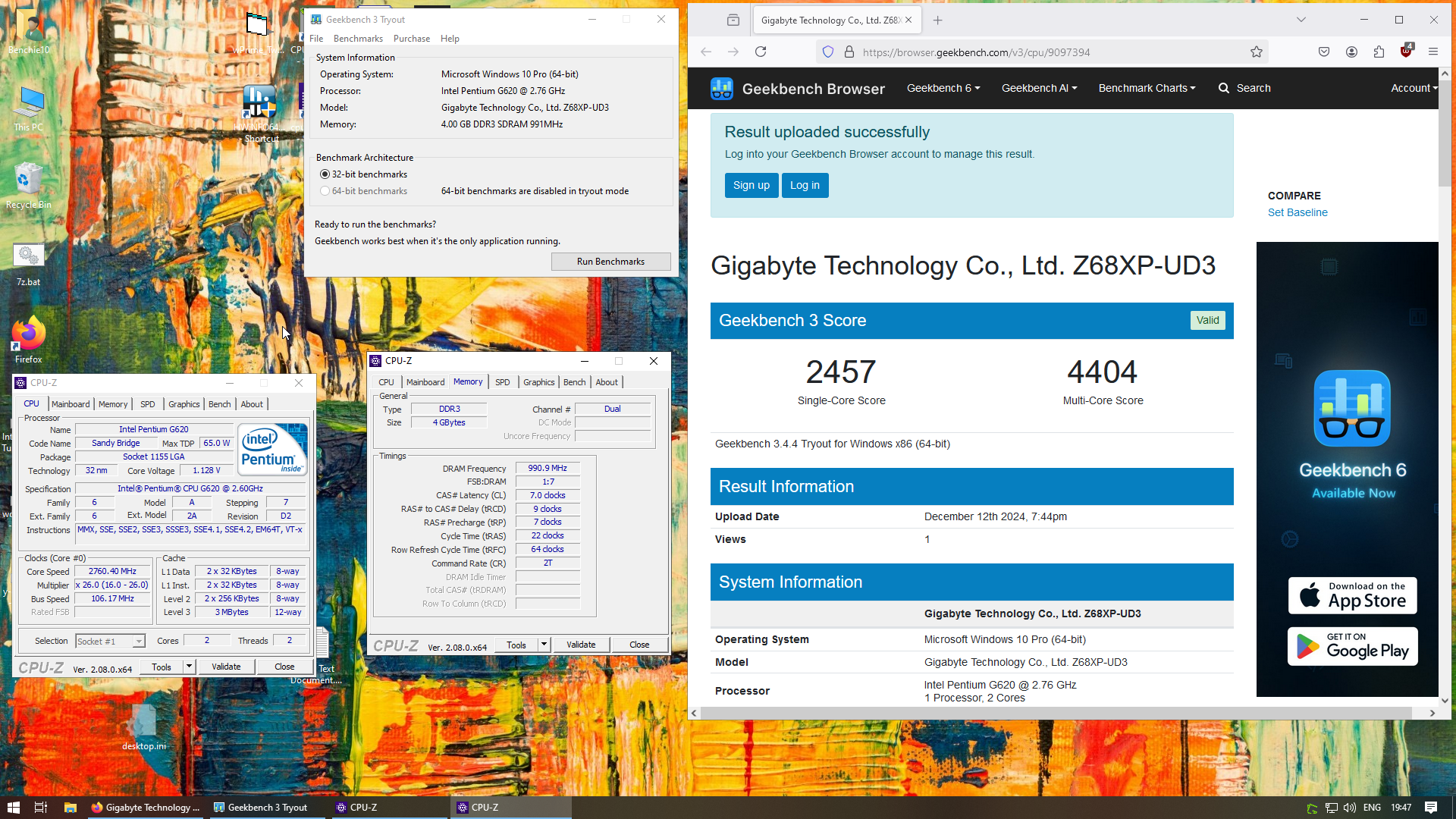Click the Geekbench Browser logo
This screenshot has width=1456, height=819.
pos(722,89)
